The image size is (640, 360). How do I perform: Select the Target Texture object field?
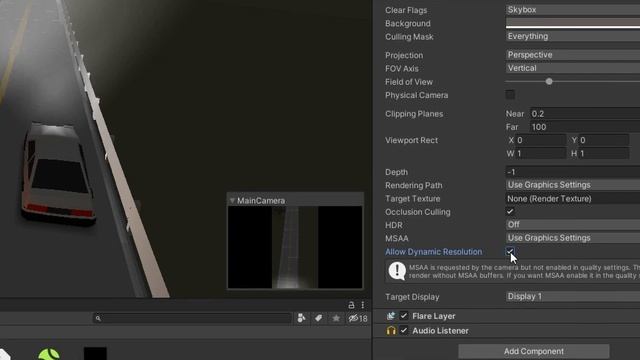tap(573, 198)
